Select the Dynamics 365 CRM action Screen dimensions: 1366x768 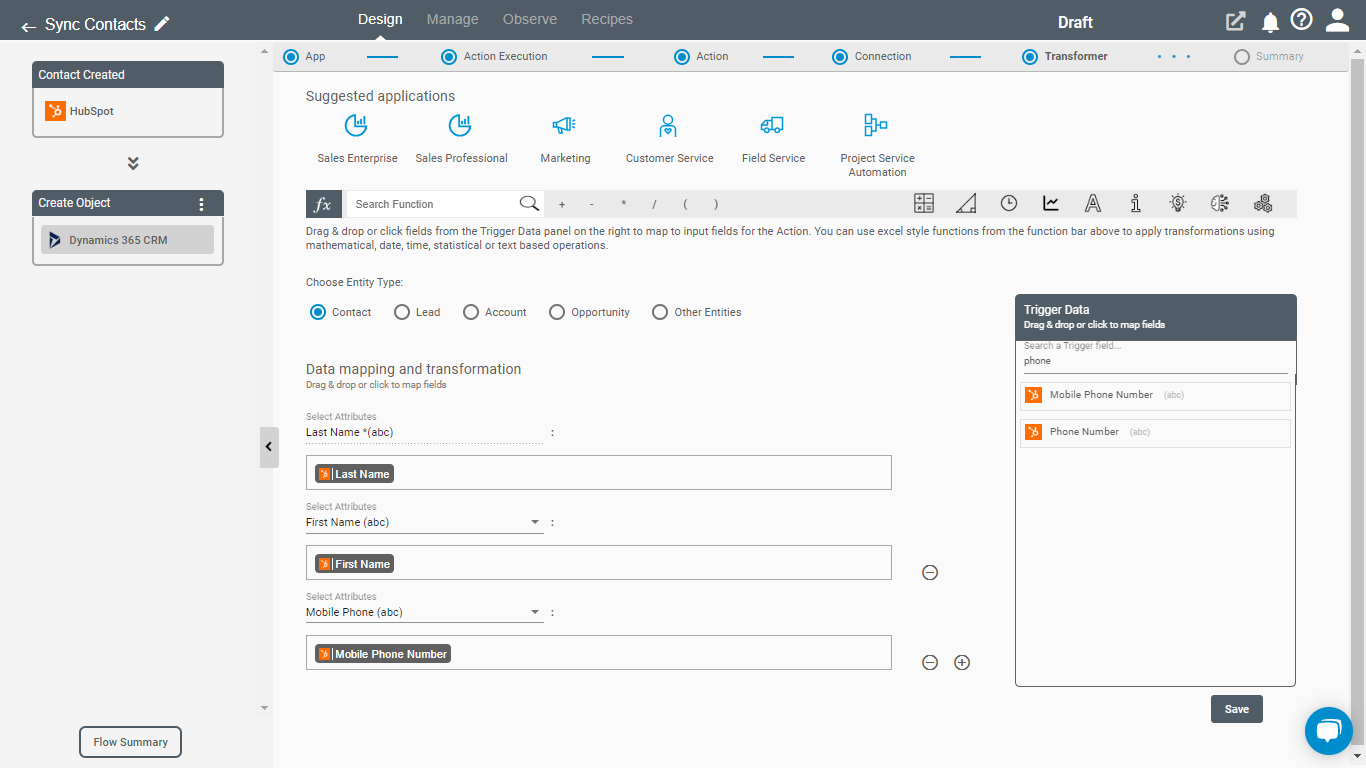(127, 240)
